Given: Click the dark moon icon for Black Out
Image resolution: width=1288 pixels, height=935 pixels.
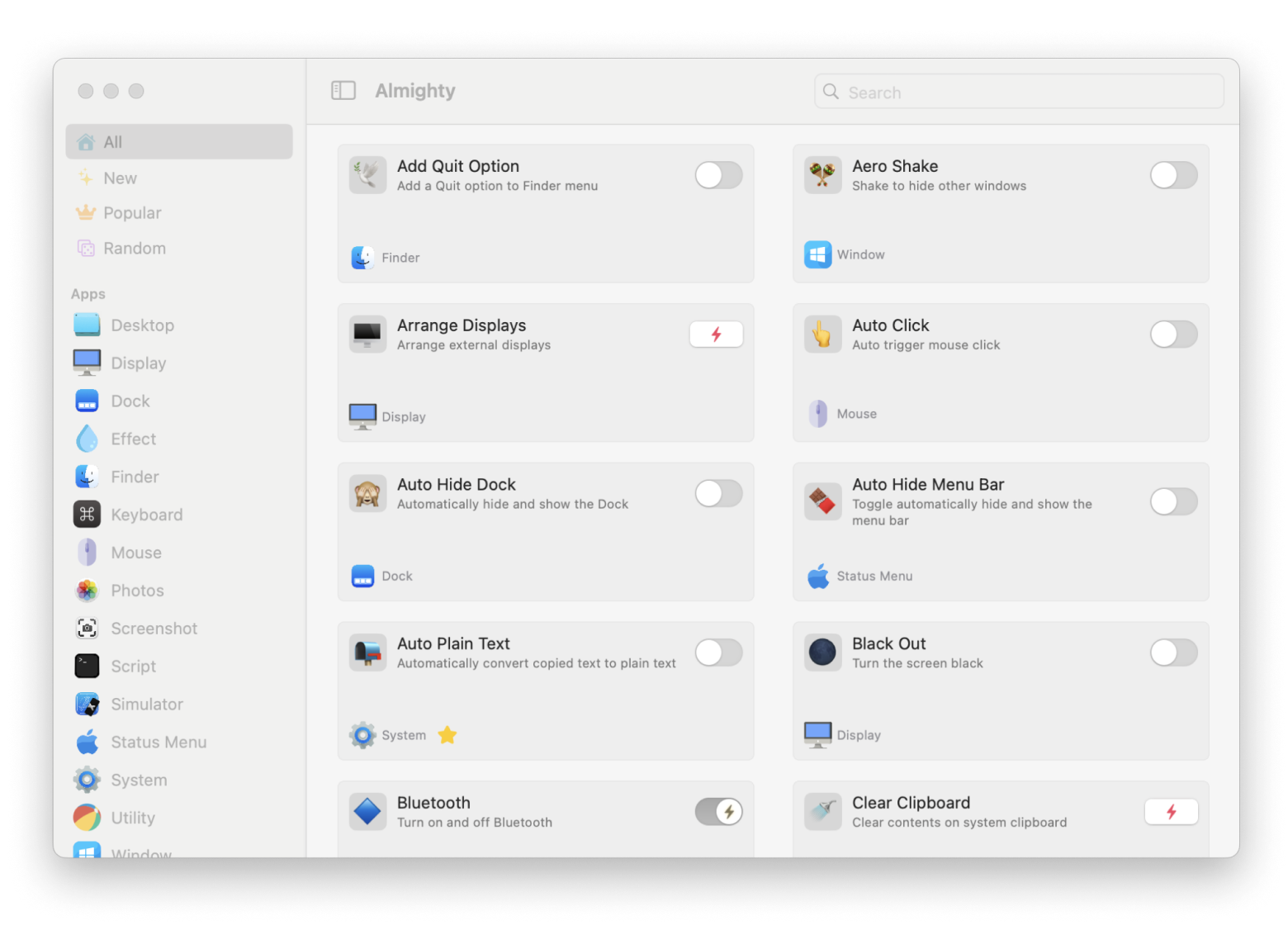Looking at the screenshot, I should [x=822, y=653].
